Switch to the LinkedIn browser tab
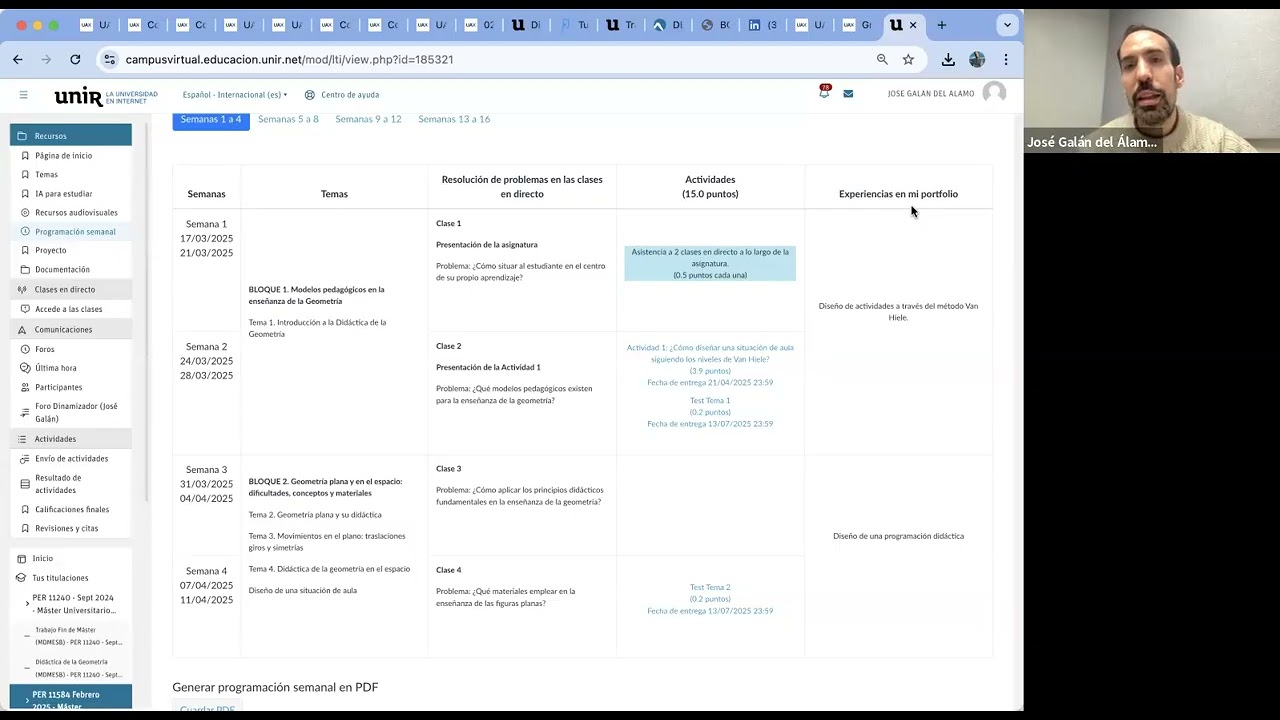1280x720 pixels. [x=764, y=25]
